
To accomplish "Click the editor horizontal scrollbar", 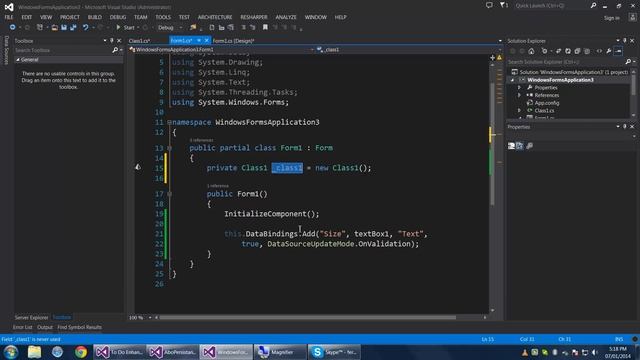I will pos(307,317).
